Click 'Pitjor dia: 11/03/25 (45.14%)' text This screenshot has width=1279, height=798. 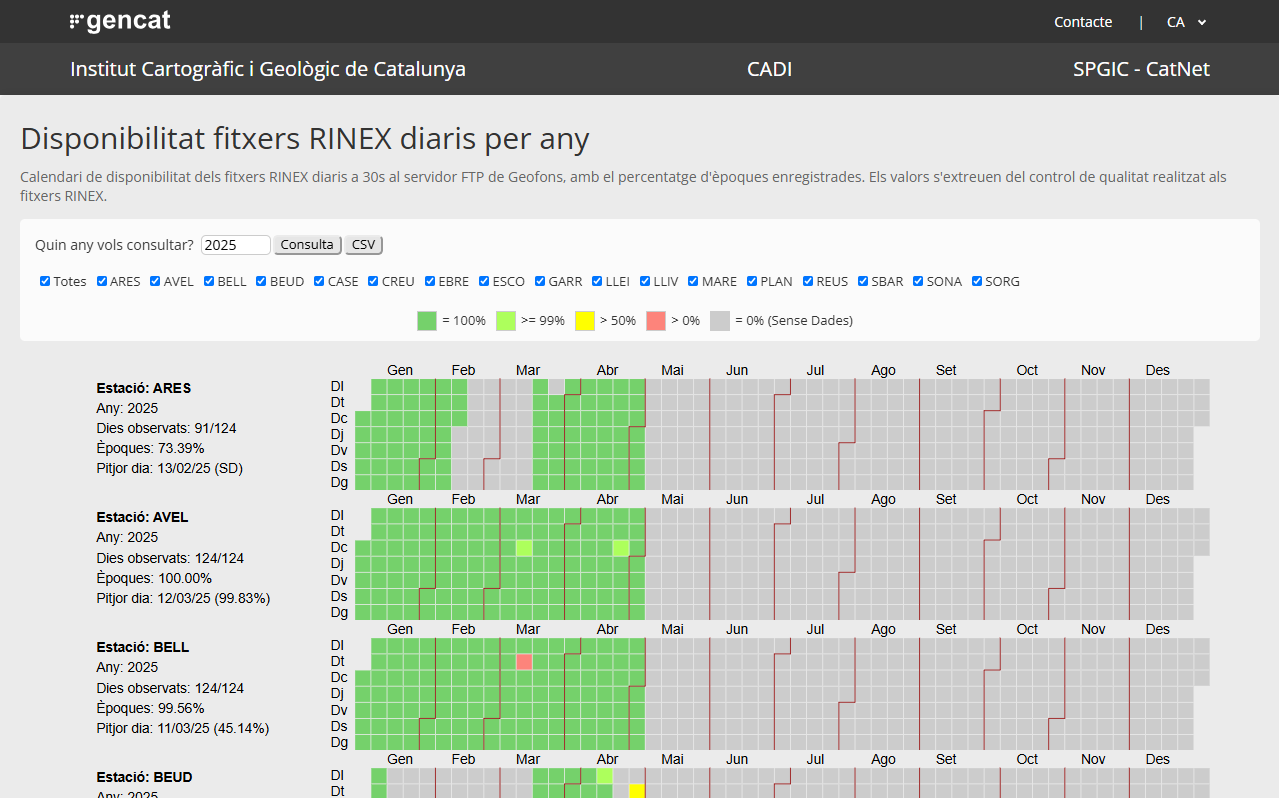tap(183, 728)
